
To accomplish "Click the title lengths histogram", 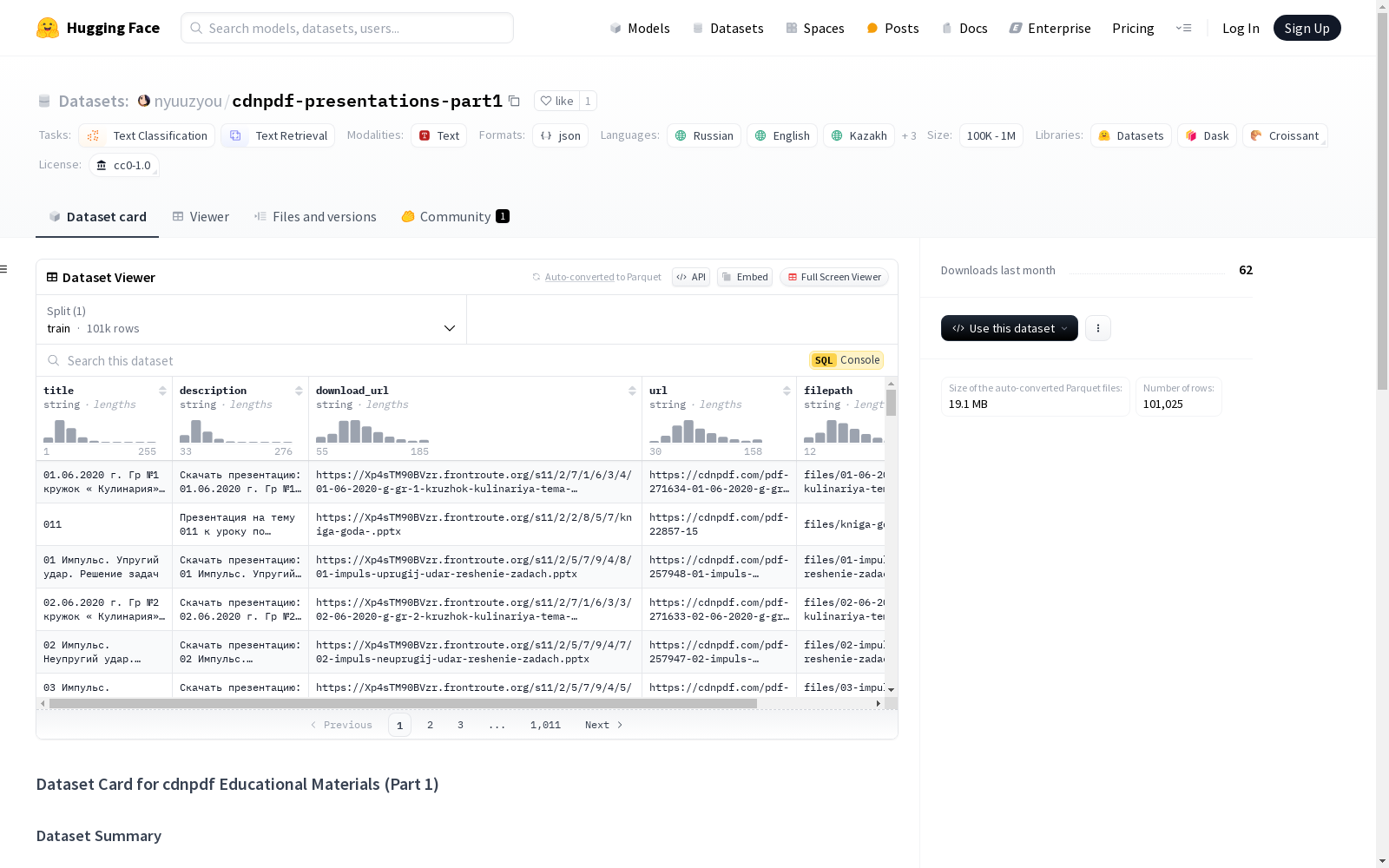I will pyautogui.click(x=100, y=431).
